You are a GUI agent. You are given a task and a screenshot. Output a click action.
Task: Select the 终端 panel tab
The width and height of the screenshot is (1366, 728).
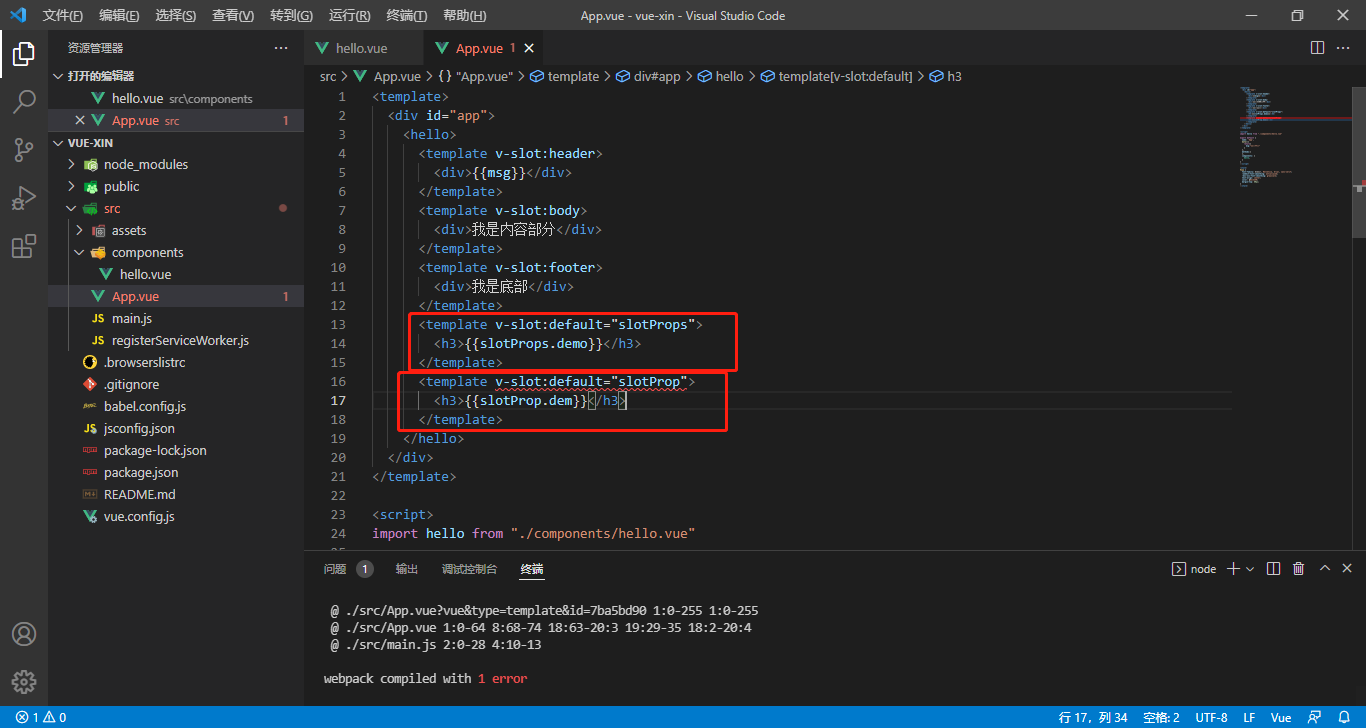[x=532, y=568]
